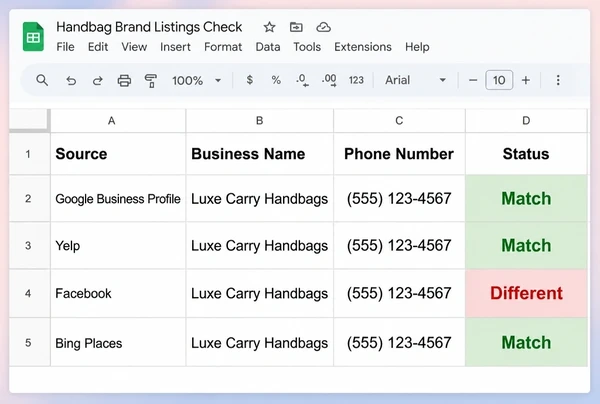Format as currency with dollar icon
The image size is (600, 404).
[249, 80]
